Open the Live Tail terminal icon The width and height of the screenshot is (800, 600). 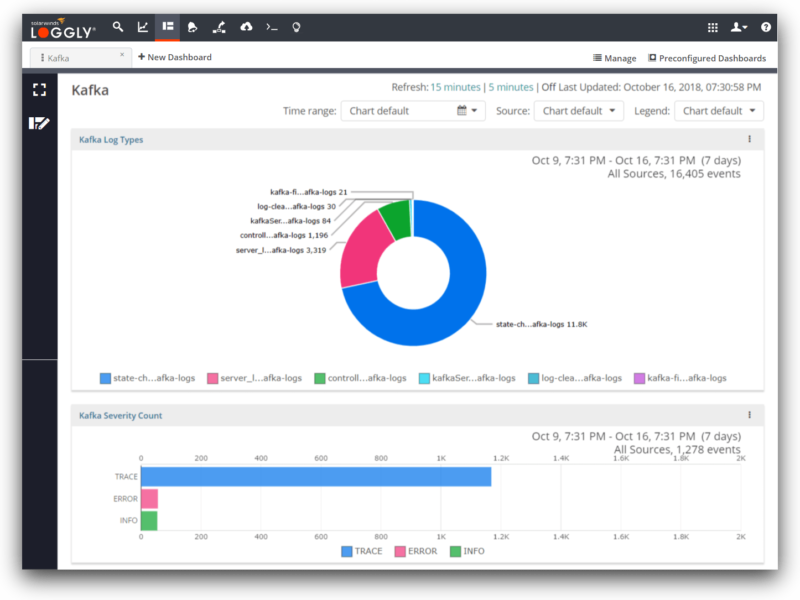271,27
